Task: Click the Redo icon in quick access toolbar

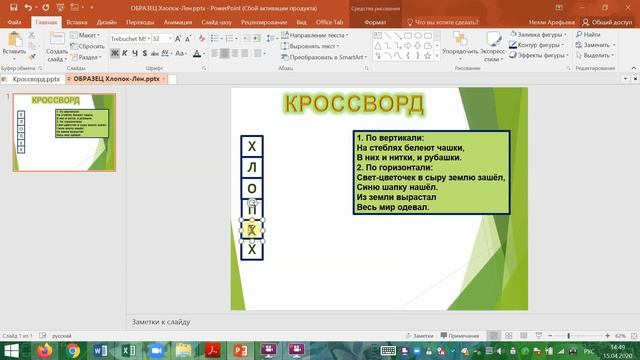Action: [x=46, y=7]
